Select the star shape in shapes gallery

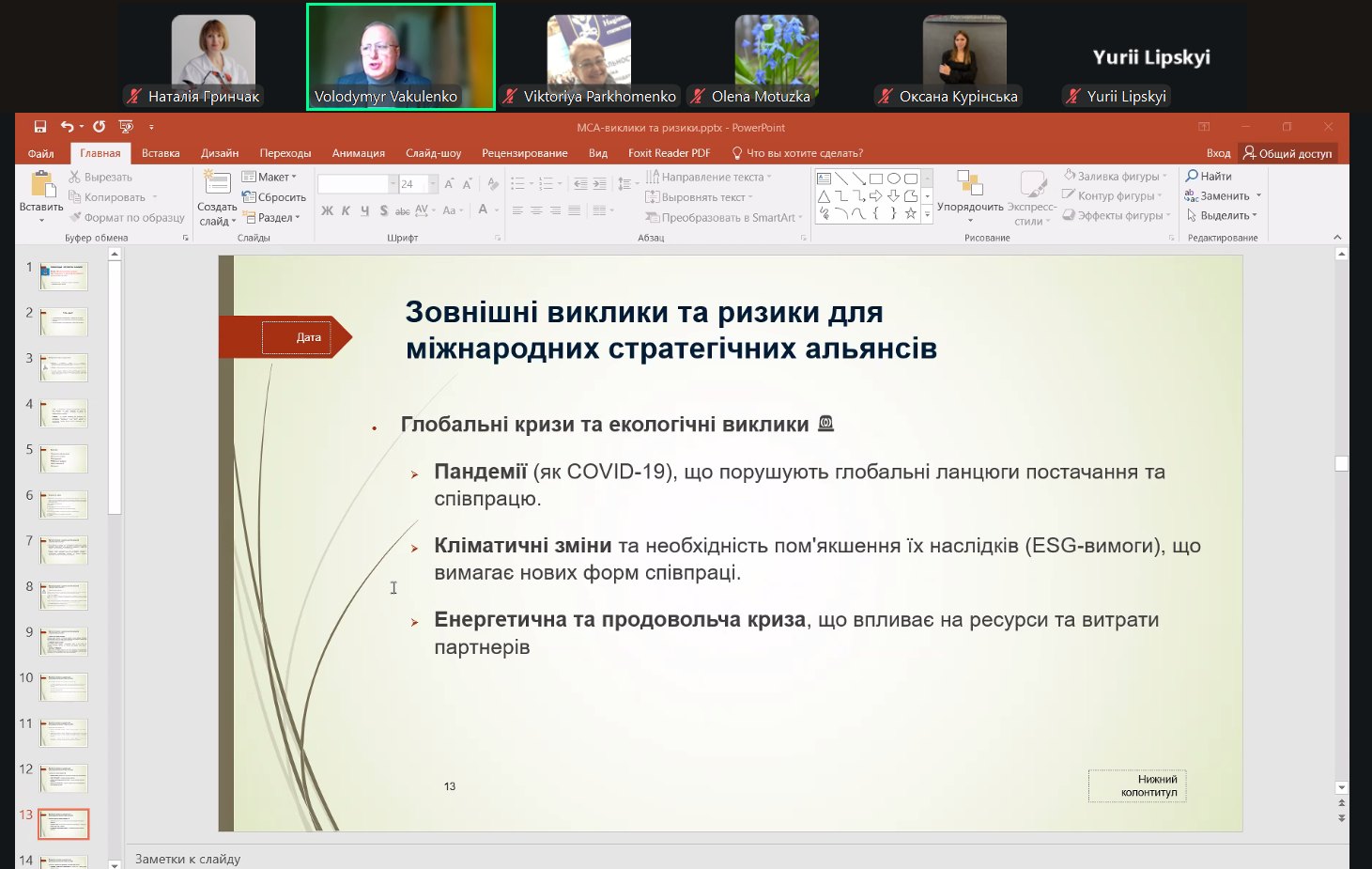(x=910, y=213)
